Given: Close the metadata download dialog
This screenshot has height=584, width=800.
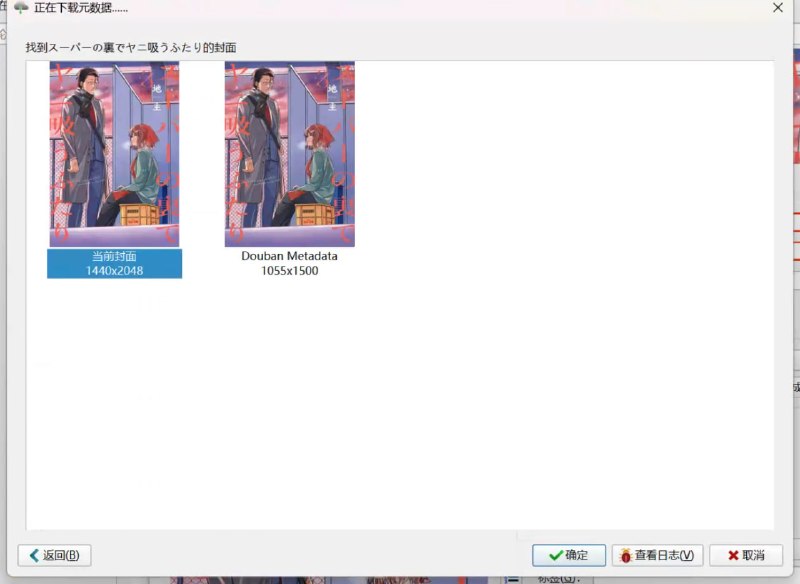Looking at the screenshot, I should click(778, 8).
